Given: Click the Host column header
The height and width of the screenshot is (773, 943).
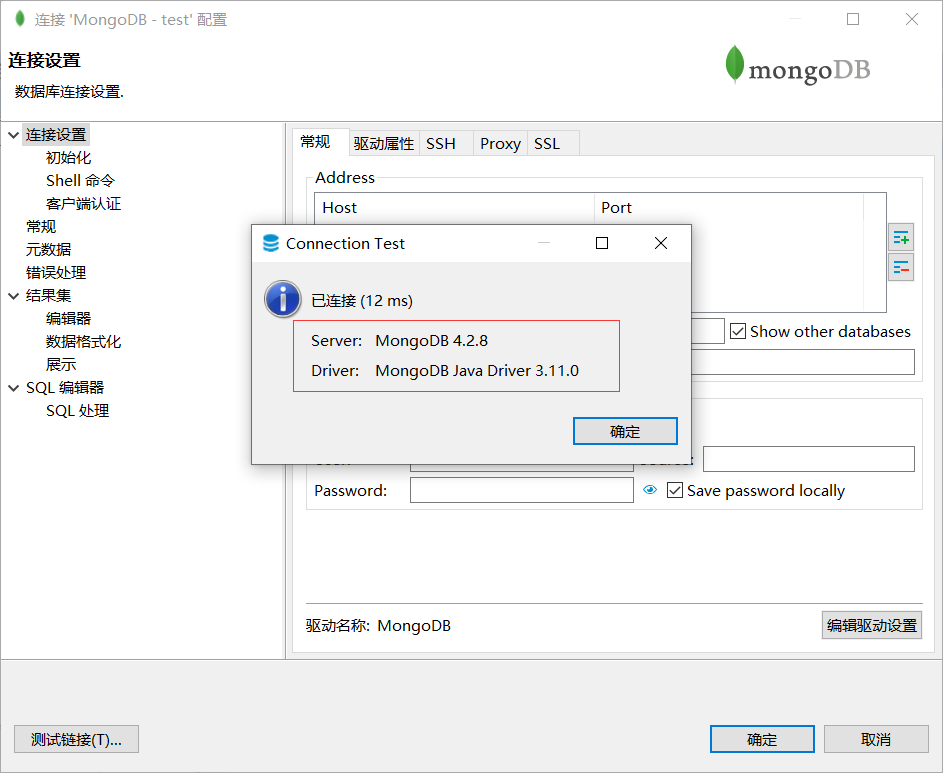Looking at the screenshot, I should tap(455, 208).
